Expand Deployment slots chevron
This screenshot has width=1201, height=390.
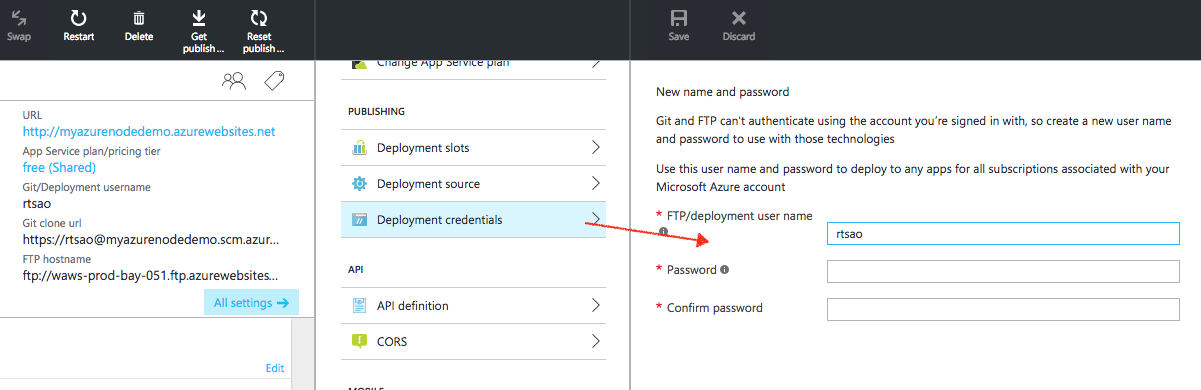pyautogui.click(x=596, y=148)
